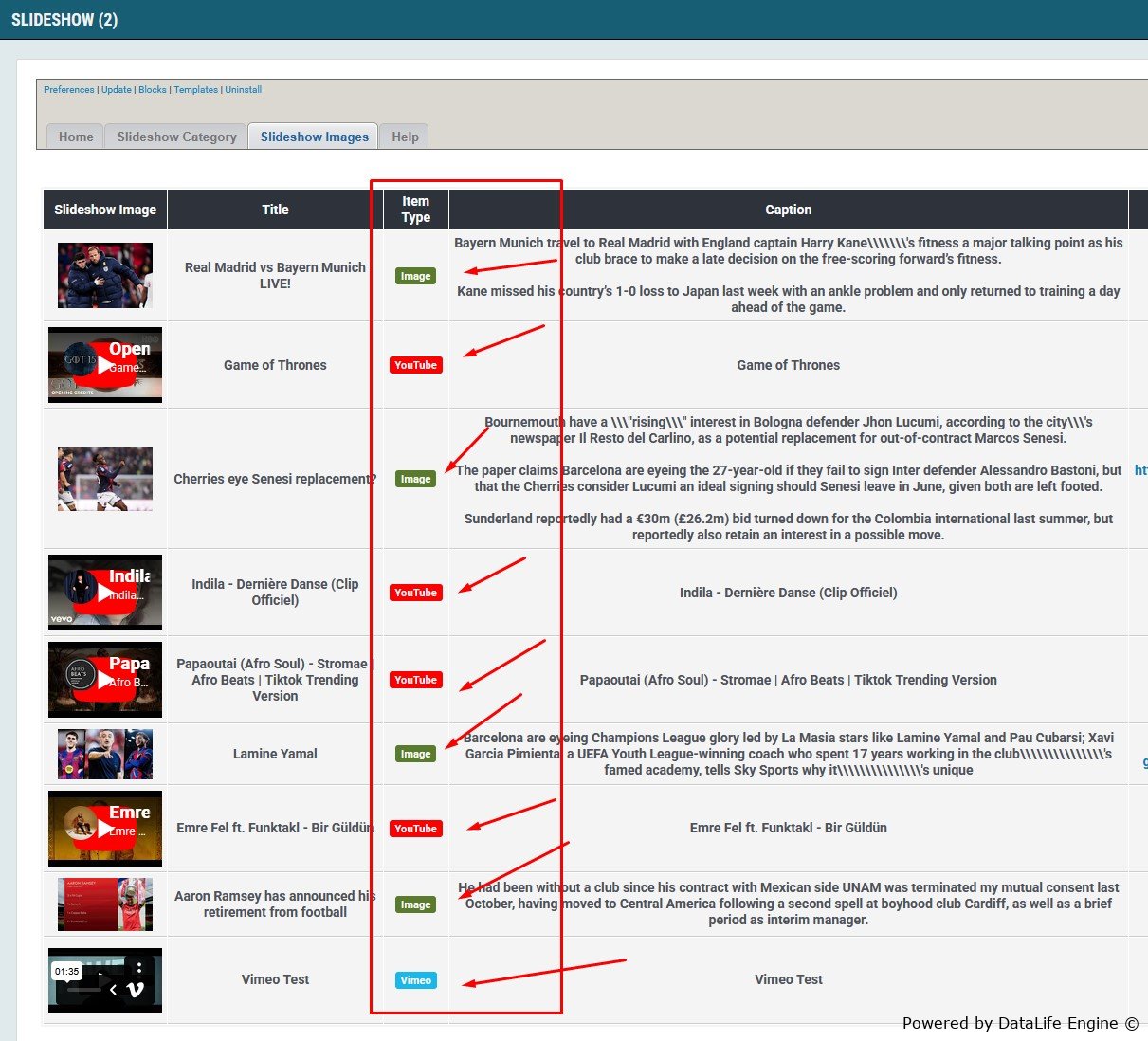Image resolution: width=1148 pixels, height=1041 pixels.
Task: Open the Help tab
Action: point(405,137)
